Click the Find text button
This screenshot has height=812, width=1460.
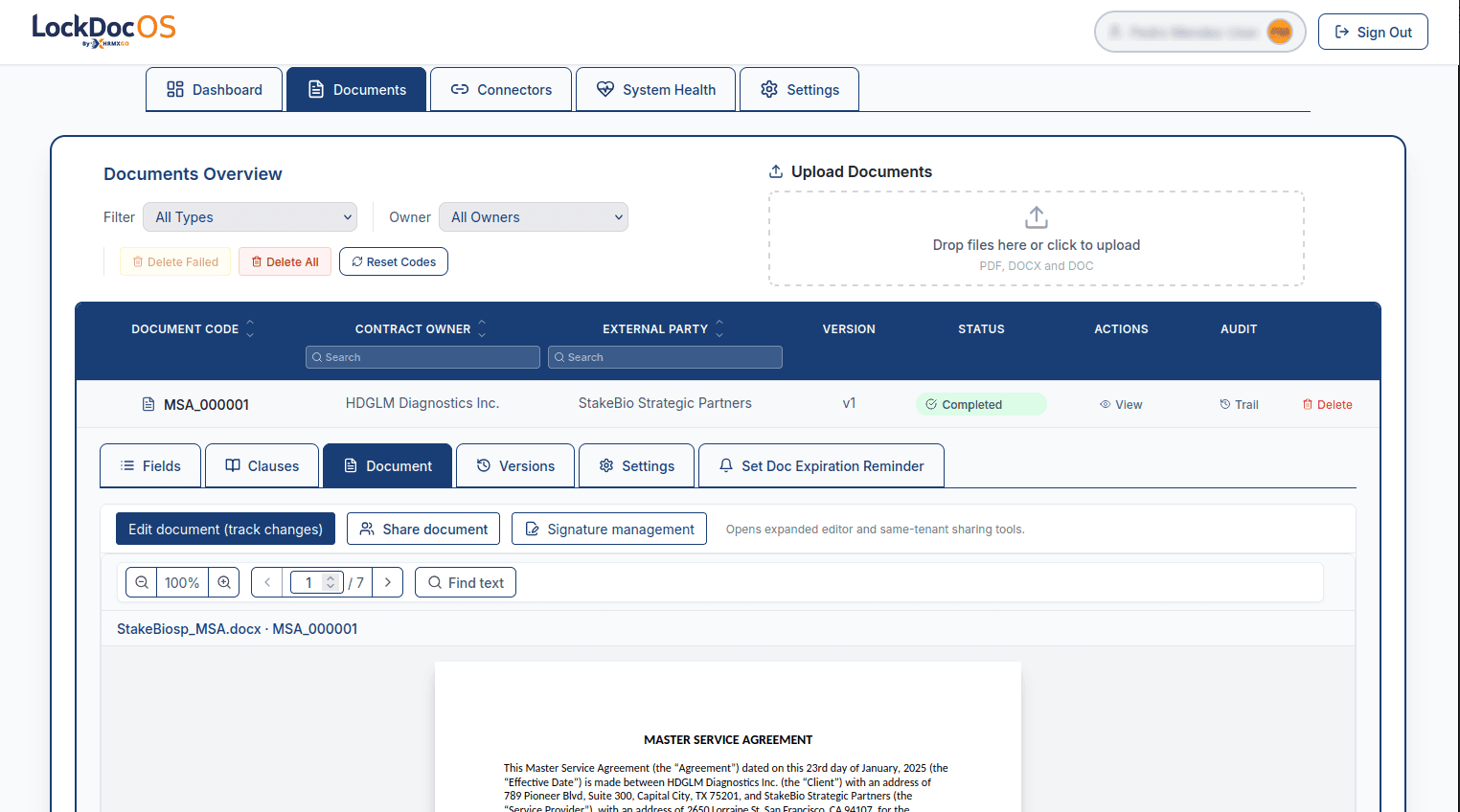point(466,582)
